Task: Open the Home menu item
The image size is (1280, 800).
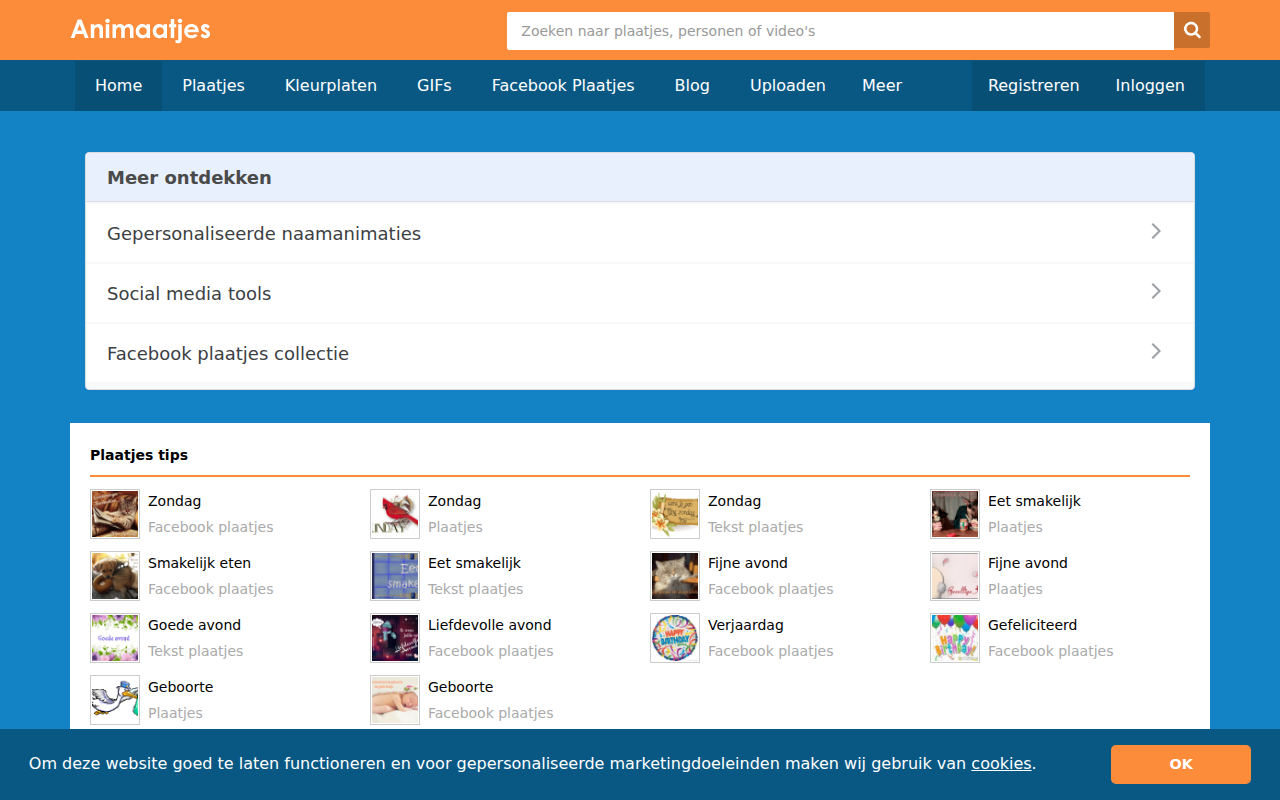Action: pos(118,86)
